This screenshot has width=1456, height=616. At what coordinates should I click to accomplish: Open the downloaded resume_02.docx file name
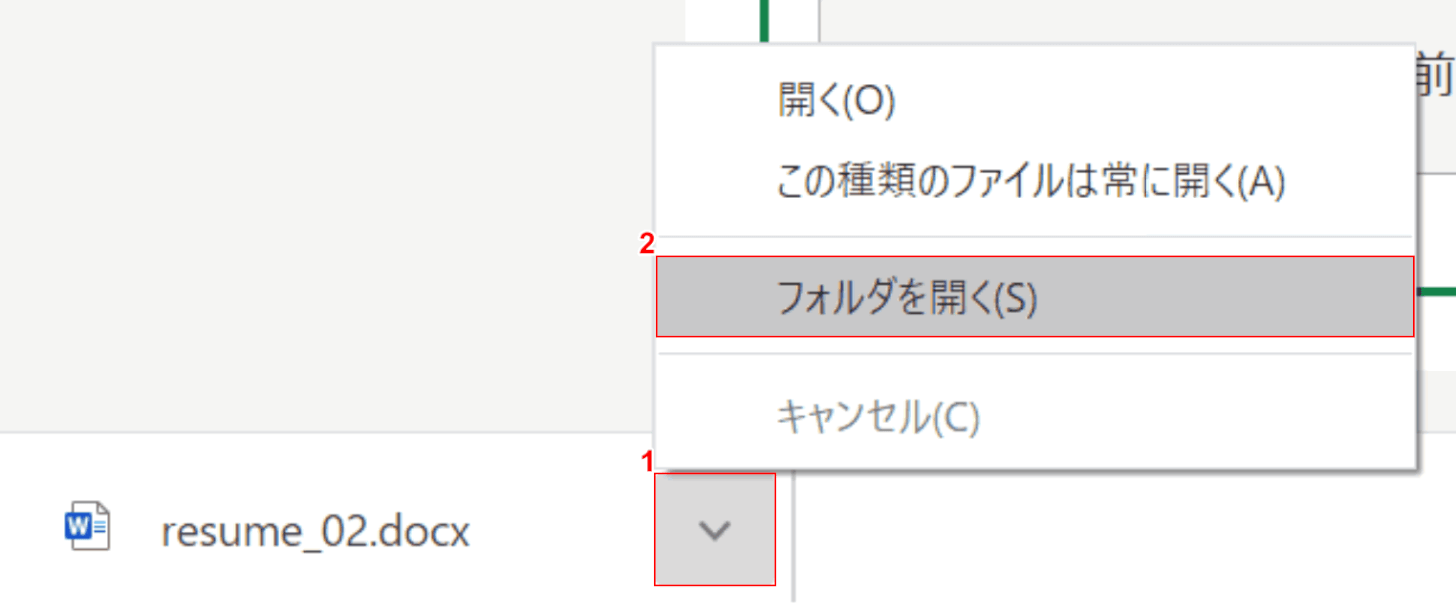click(x=315, y=532)
